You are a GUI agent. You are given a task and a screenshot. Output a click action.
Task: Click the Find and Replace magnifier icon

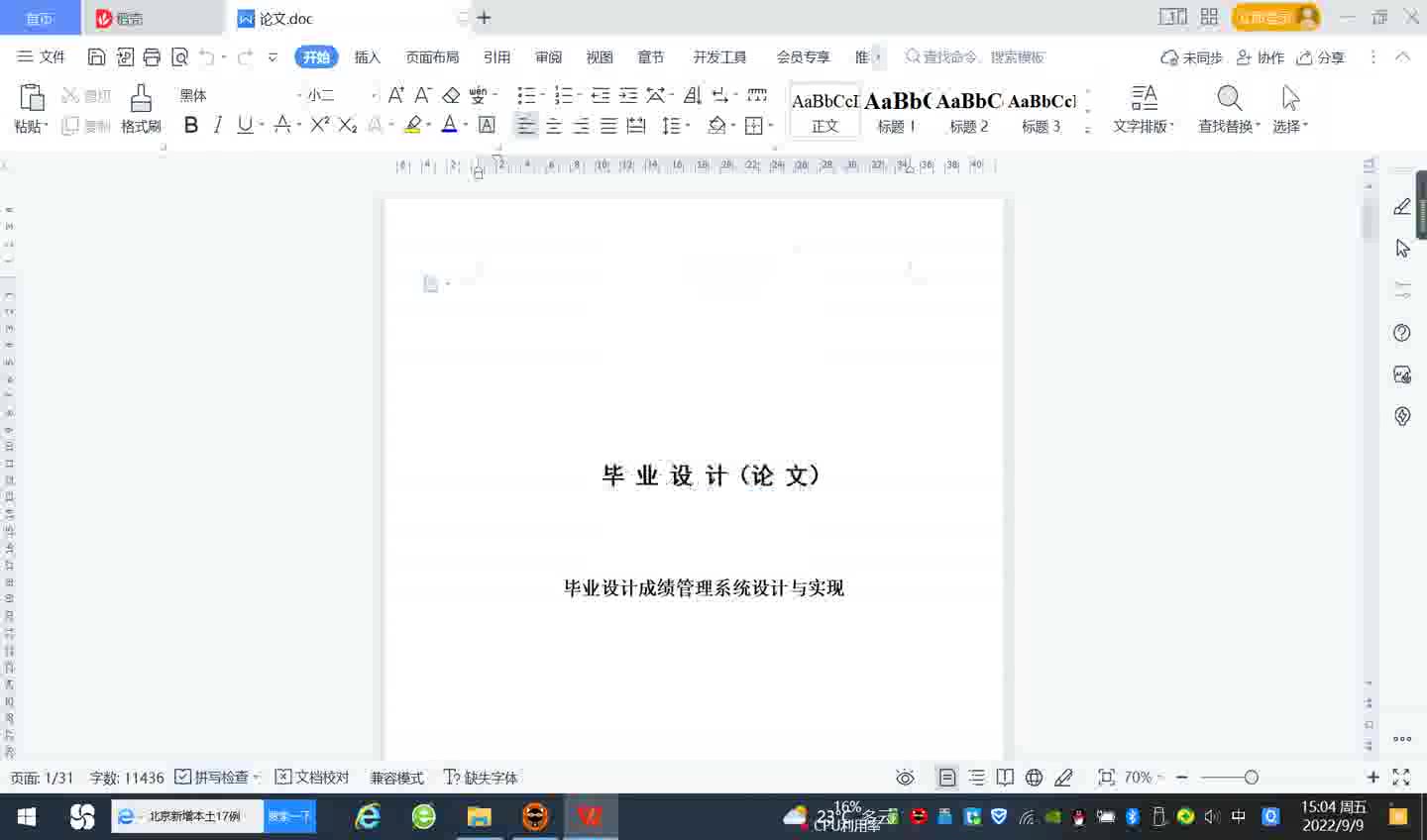[1229, 97]
